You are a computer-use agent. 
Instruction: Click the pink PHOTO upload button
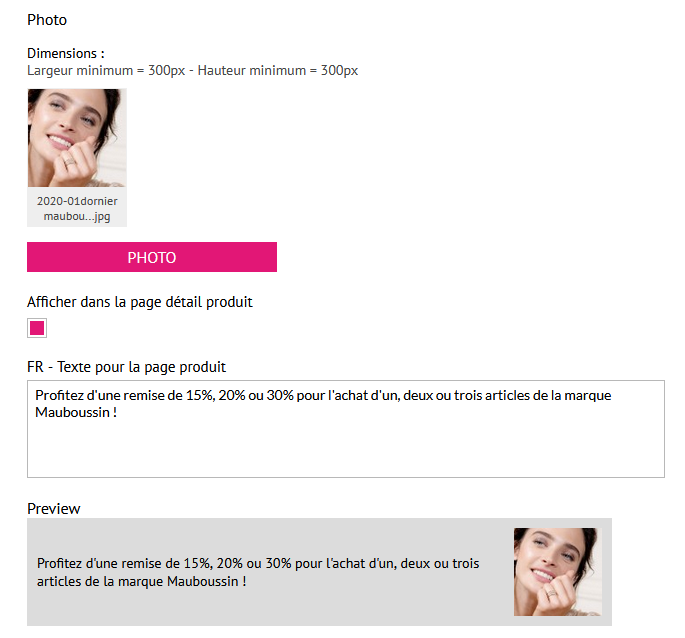(152, 257)
